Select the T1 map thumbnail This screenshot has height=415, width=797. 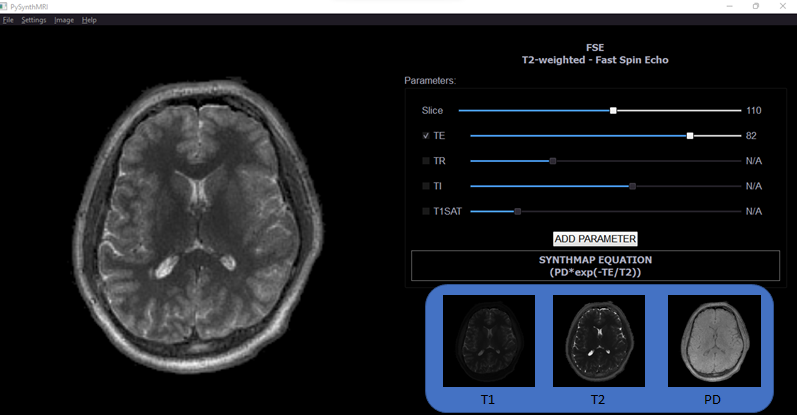pos(488,341)
